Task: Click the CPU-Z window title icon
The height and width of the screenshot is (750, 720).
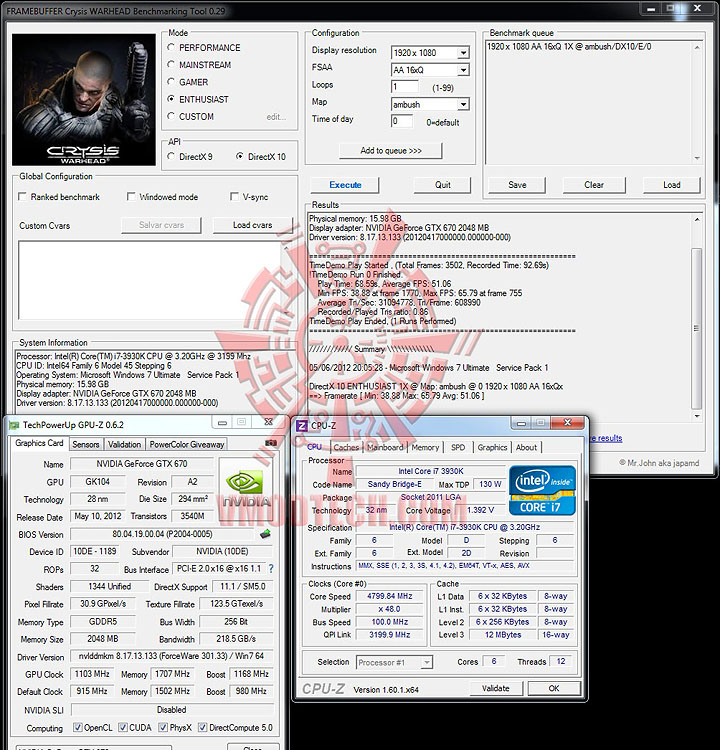Action: pos(302,425)
